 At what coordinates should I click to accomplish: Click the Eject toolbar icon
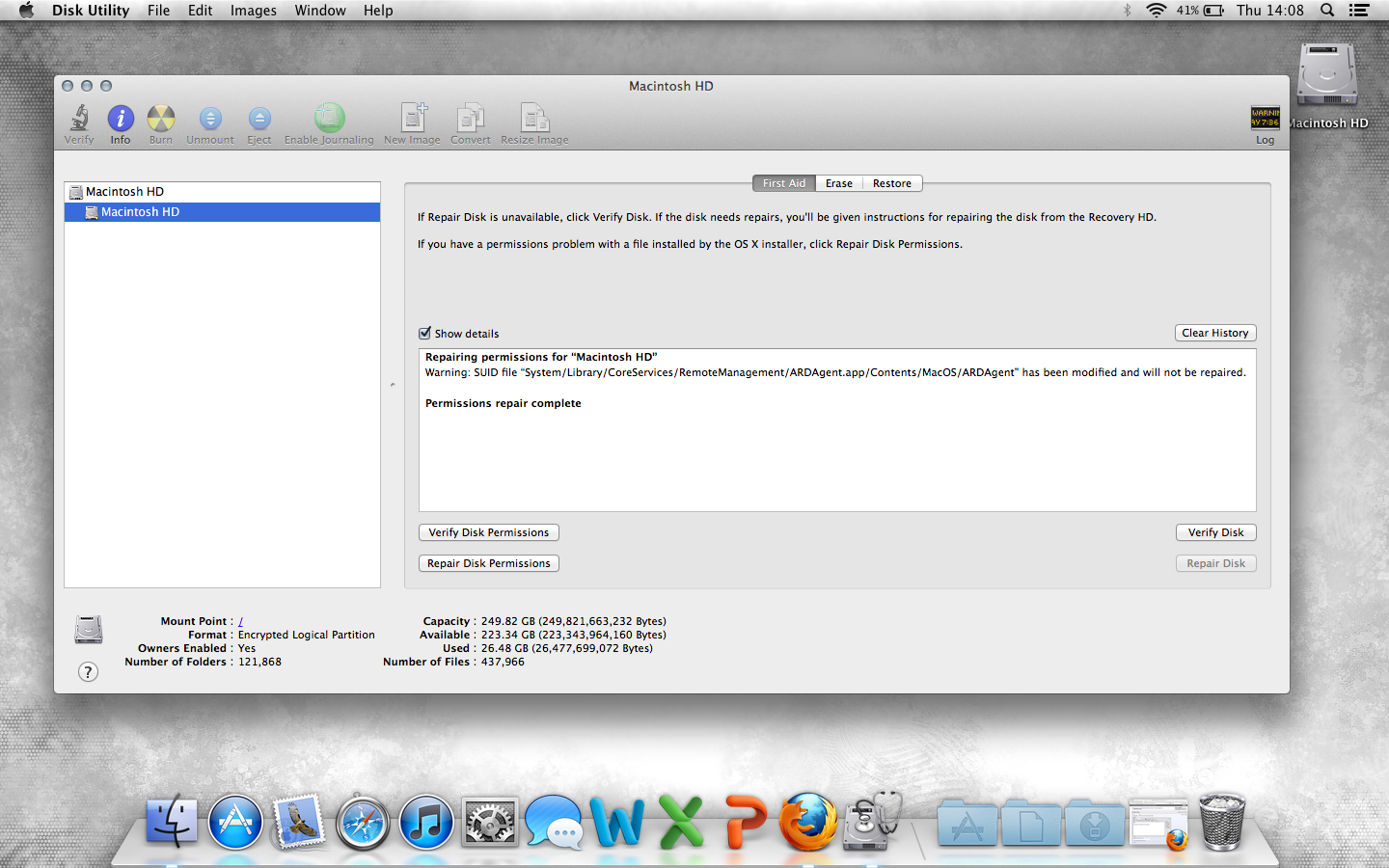tap(259, 119)
